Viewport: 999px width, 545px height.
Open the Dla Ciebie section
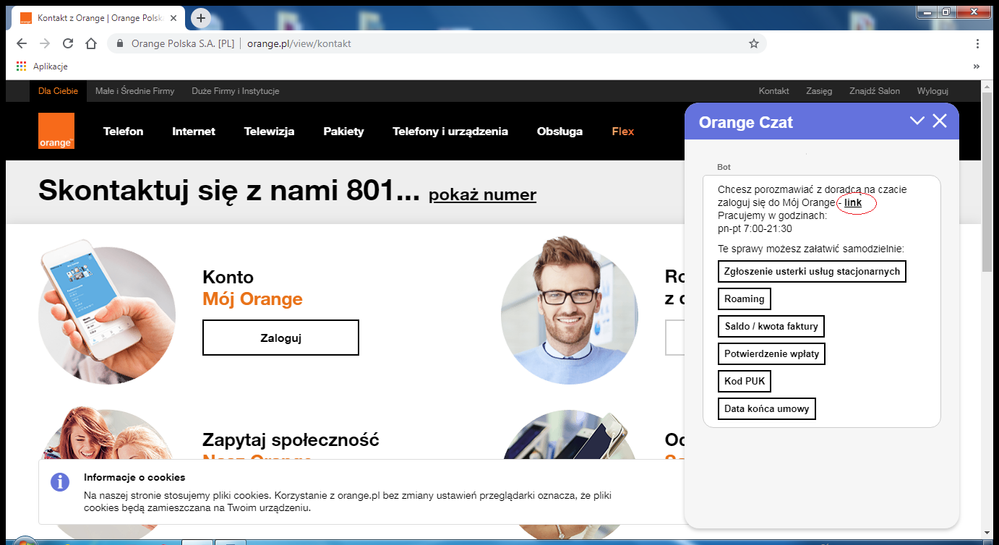[58, 91]
